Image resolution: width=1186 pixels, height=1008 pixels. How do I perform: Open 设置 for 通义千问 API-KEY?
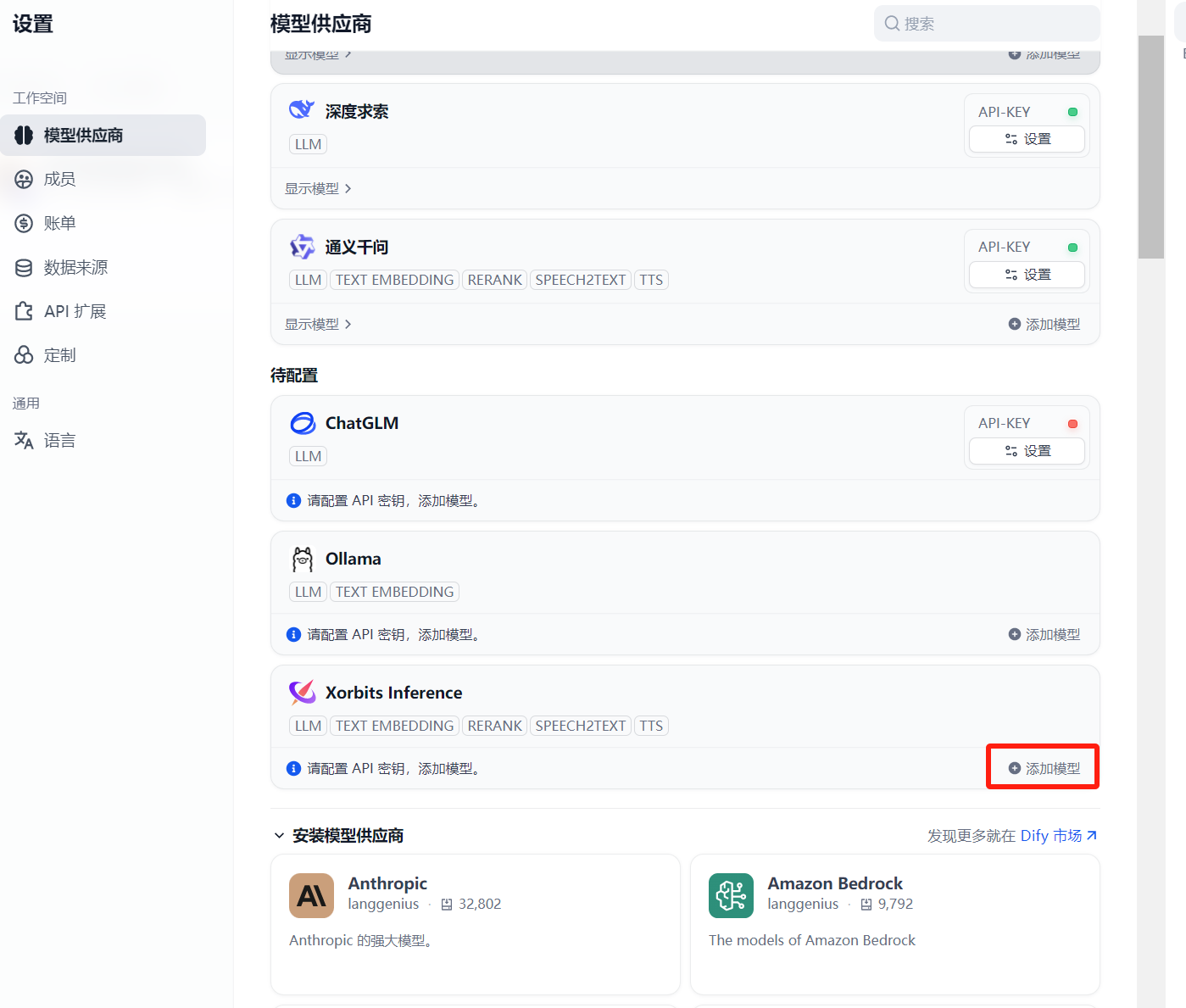click(x=1027, y=275)
